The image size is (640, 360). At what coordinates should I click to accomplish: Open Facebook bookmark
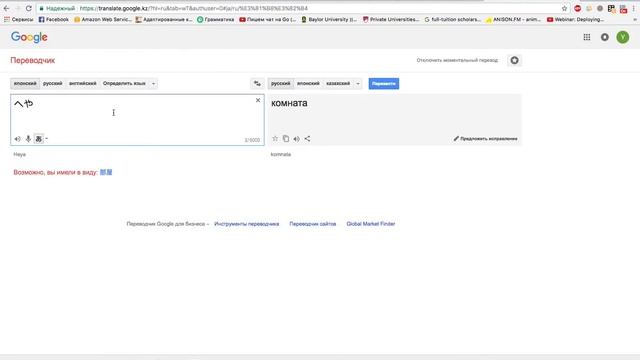[53, 19]
